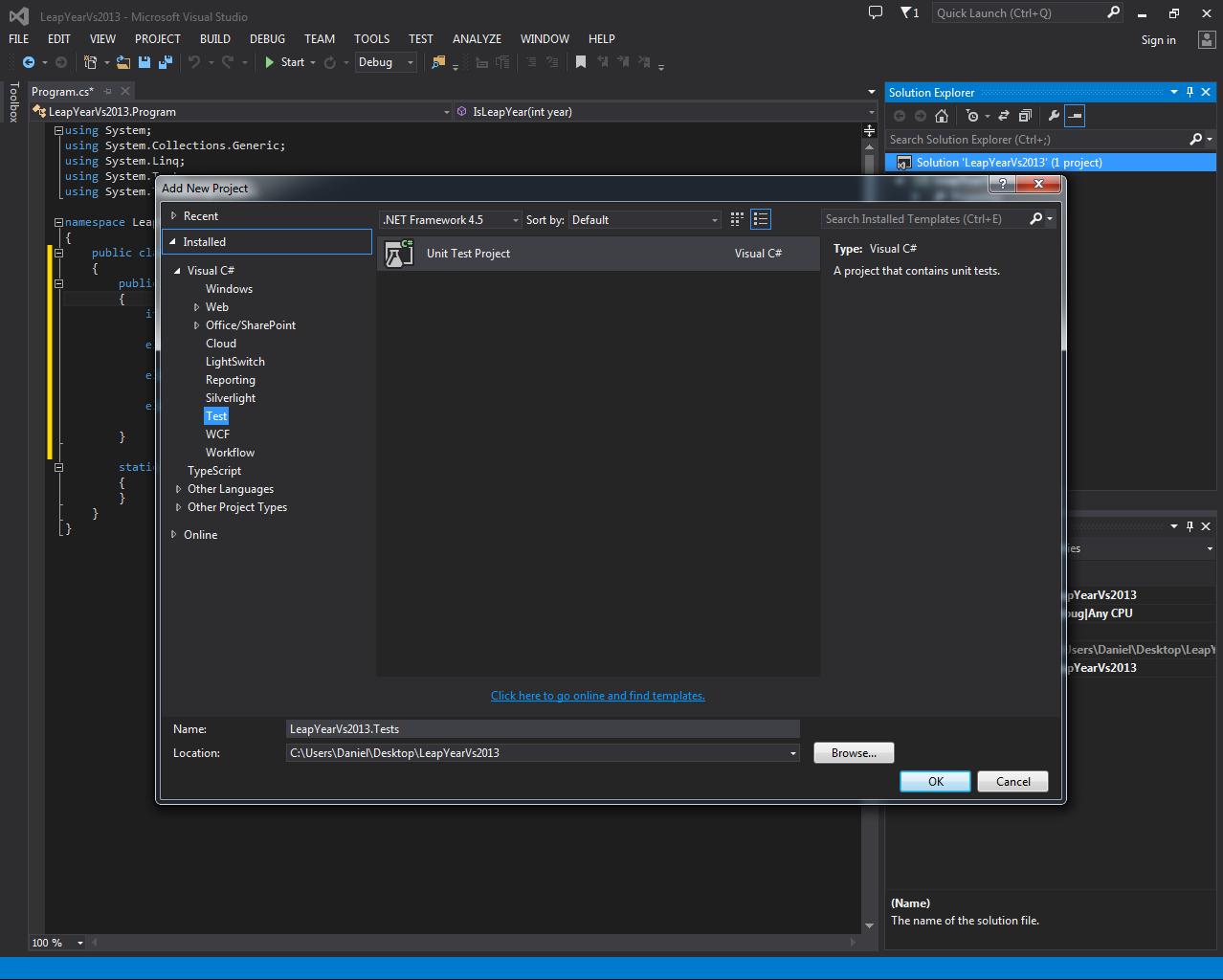Click Sync with Active Document arrows icon
This screenshot has width=1223, height=980.
(x=1004, y=116)
